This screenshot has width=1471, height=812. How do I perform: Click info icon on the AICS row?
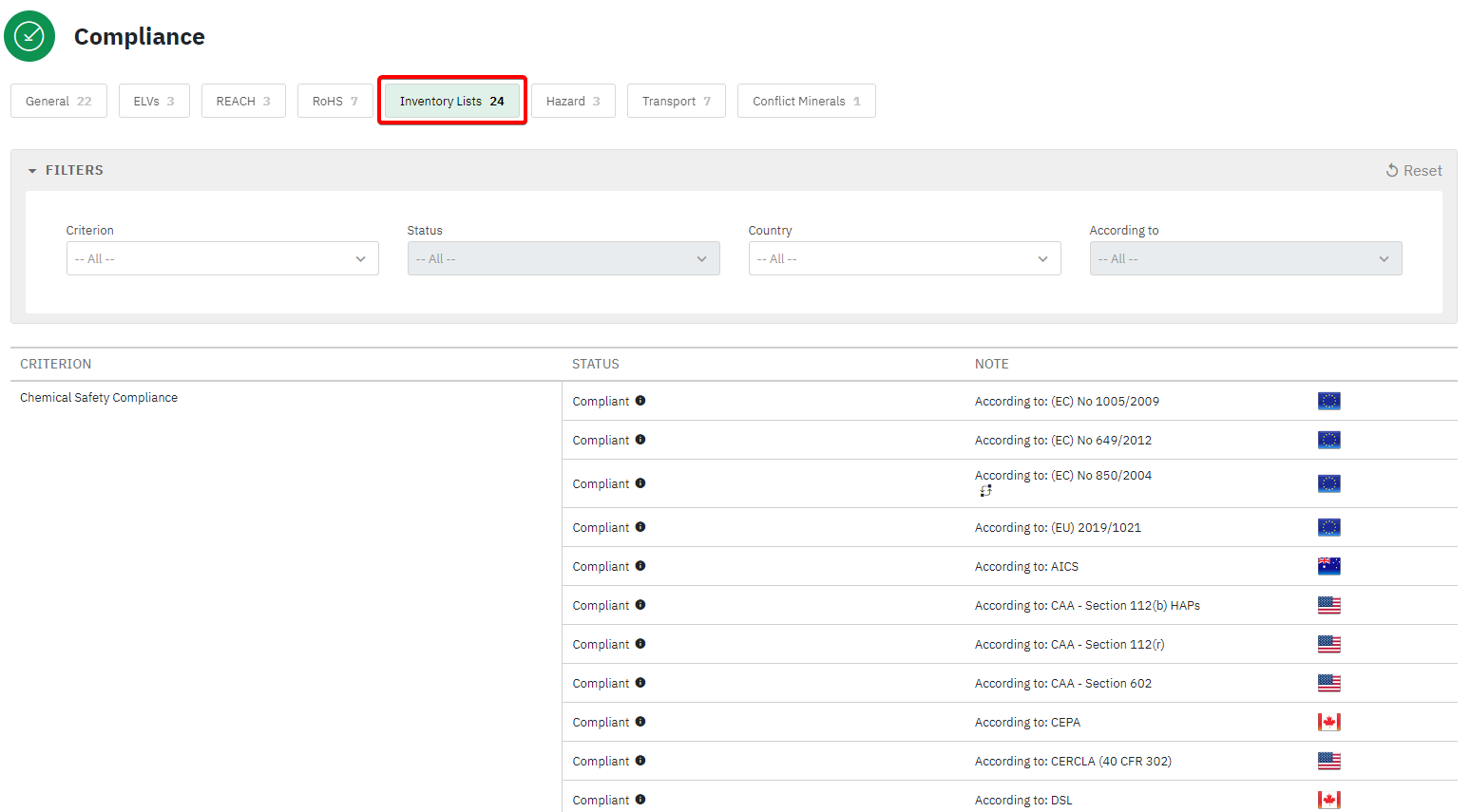(640, 566)
